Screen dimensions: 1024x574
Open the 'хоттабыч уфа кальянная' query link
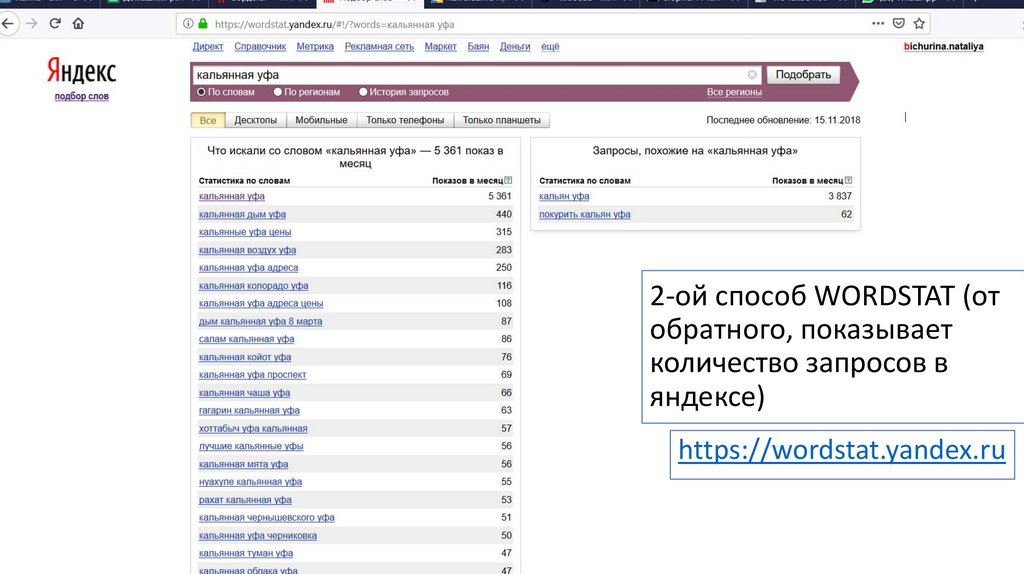pos(253,428)
